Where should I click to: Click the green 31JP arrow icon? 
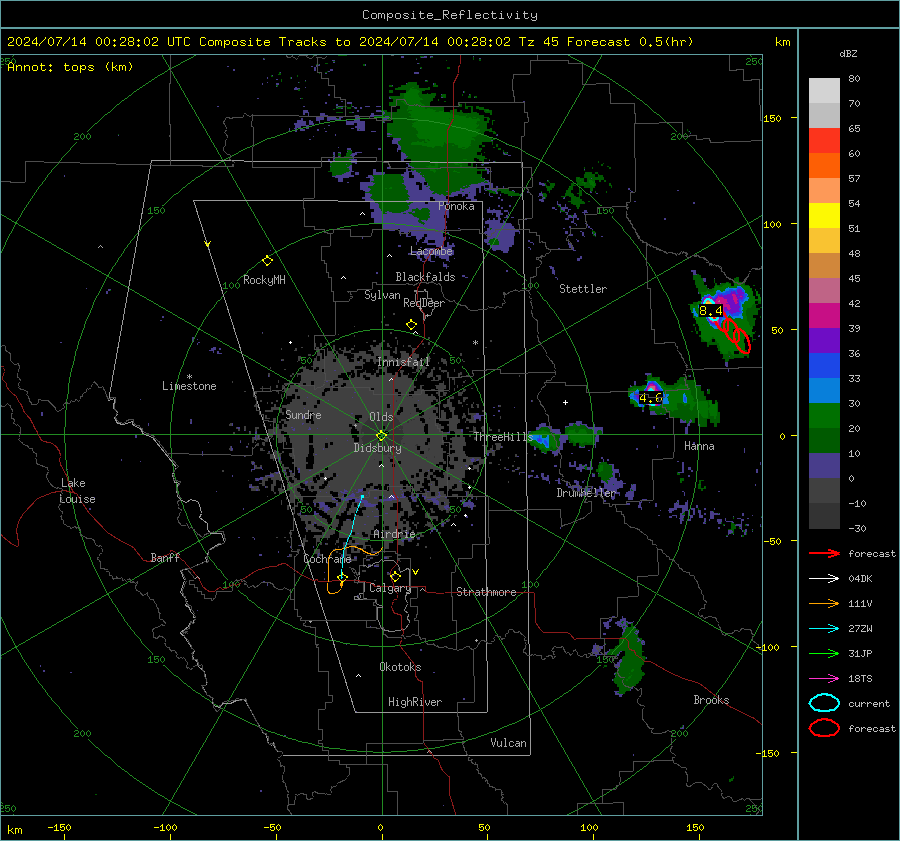(824, 653)
